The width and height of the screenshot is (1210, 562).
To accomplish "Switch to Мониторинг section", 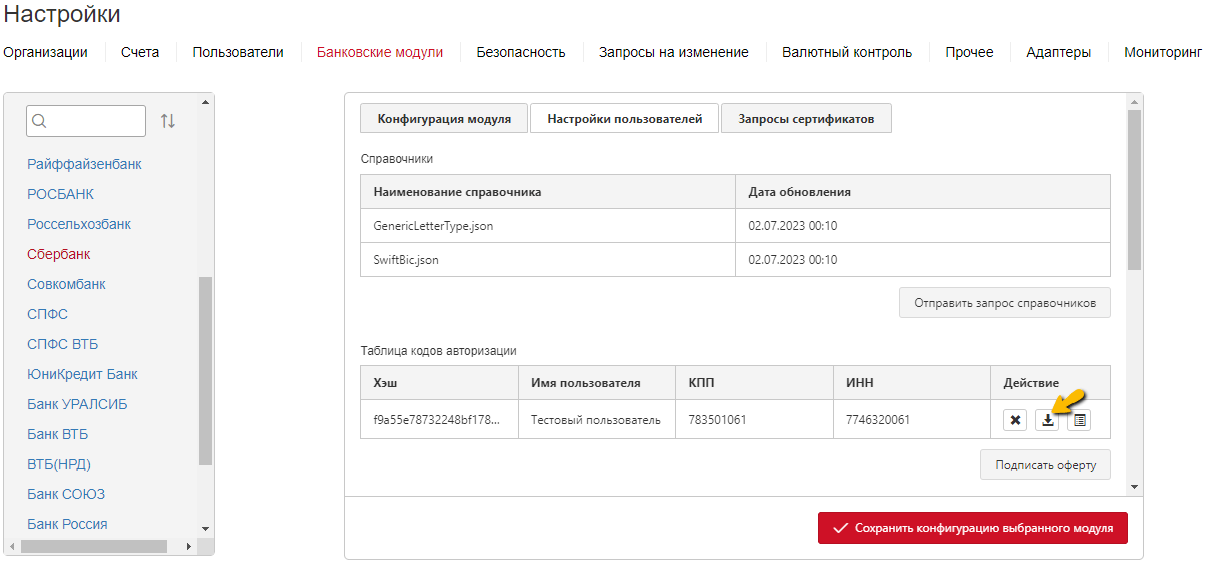I will pos(1163,52).
